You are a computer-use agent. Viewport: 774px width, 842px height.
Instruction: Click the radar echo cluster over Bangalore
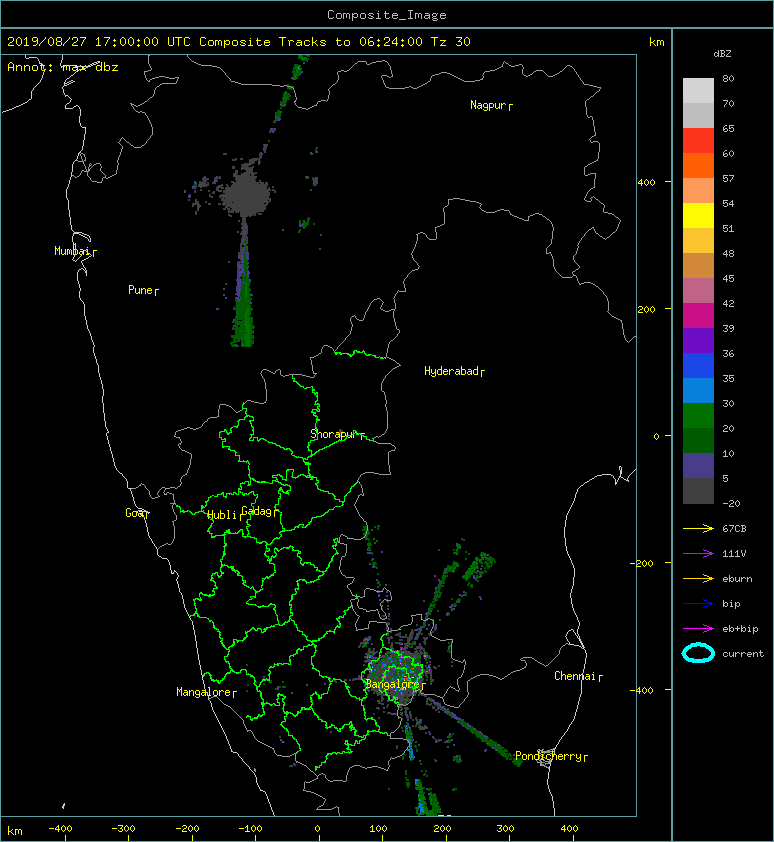click(x=396, y=671)
